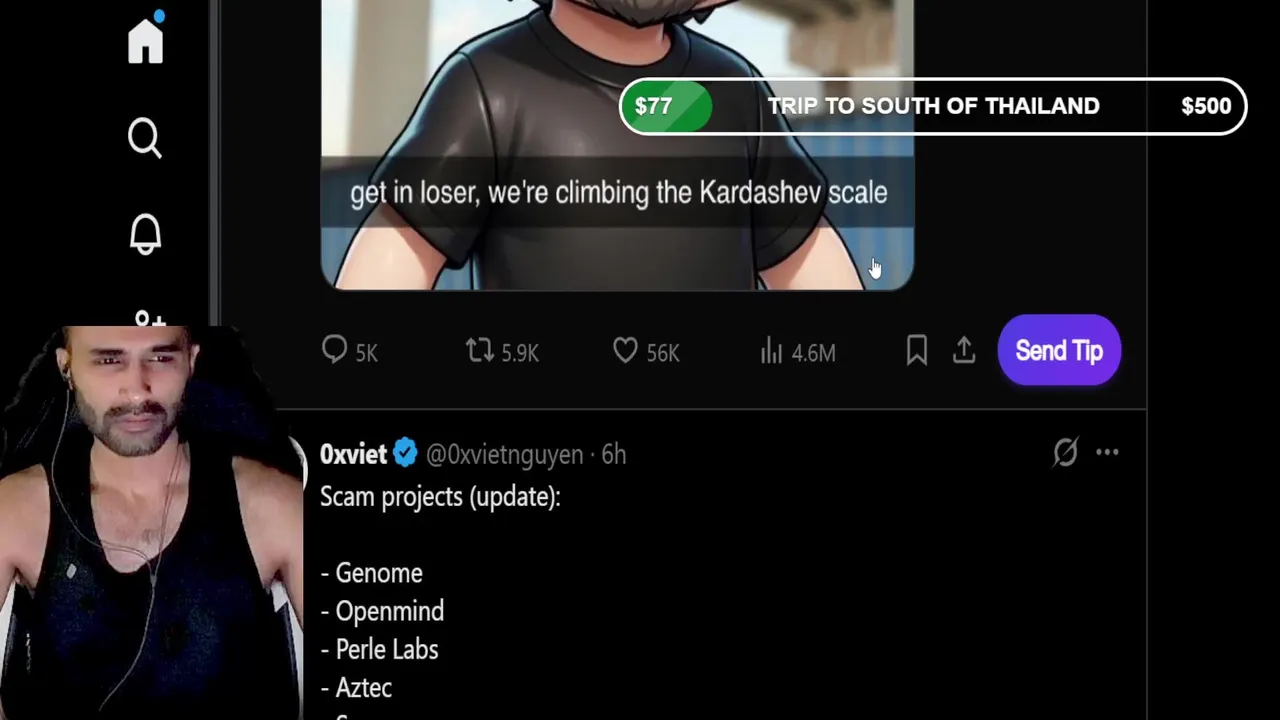Click 0xviet's blue verified badge
Screen dimensions: 1280x720
405,454
